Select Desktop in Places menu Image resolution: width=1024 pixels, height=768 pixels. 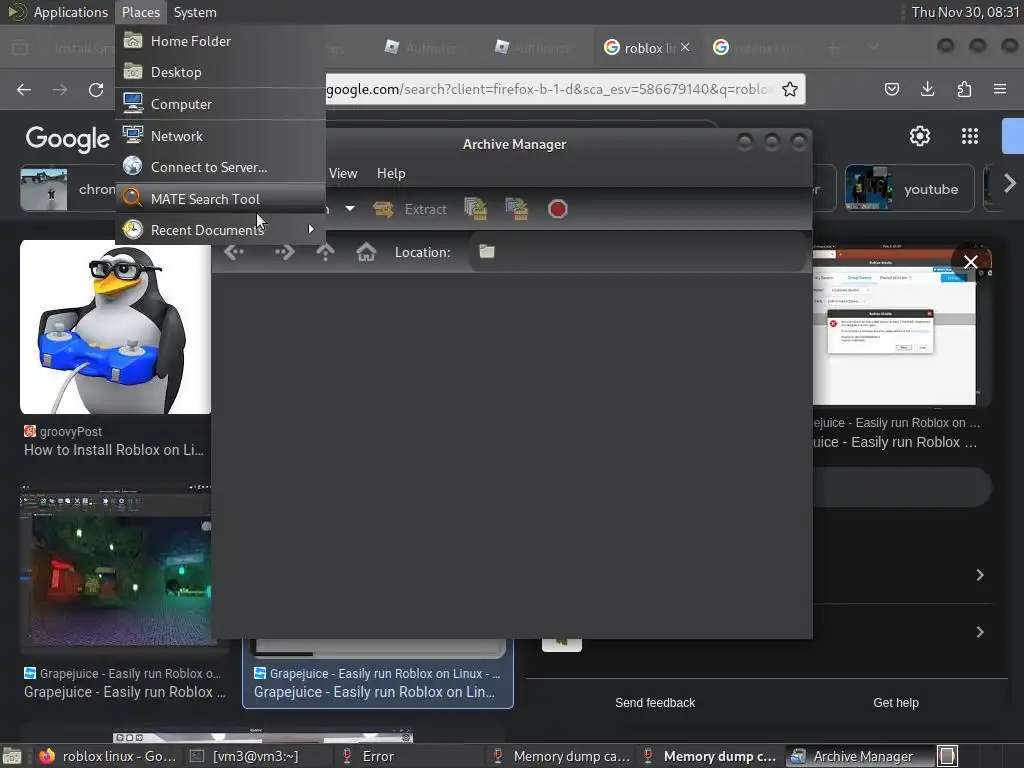(x=220, y=72)
